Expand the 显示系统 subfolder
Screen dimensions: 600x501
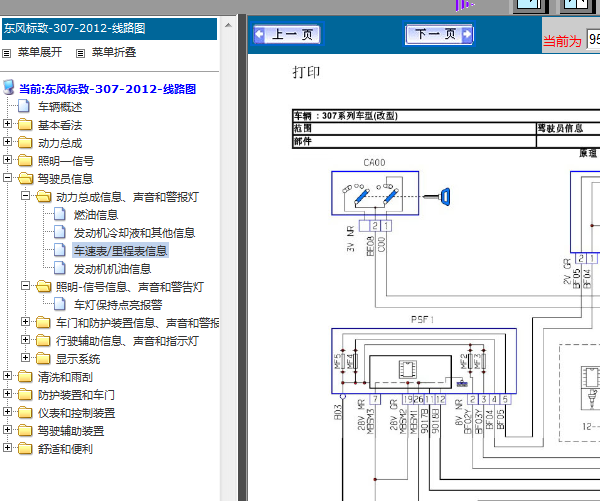click(25, 357)
